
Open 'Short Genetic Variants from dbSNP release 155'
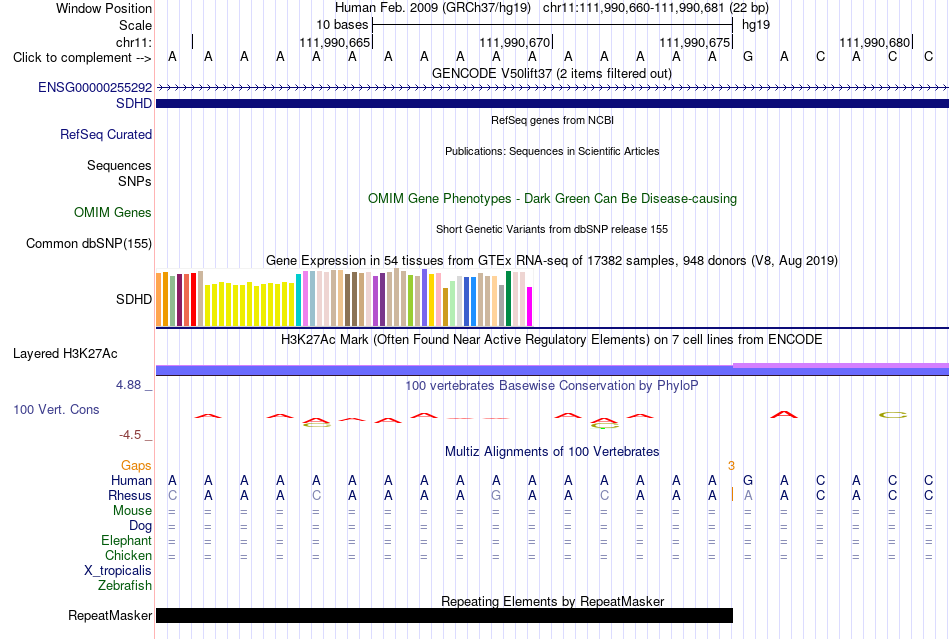pyautogui.click(x=552, y=230)
